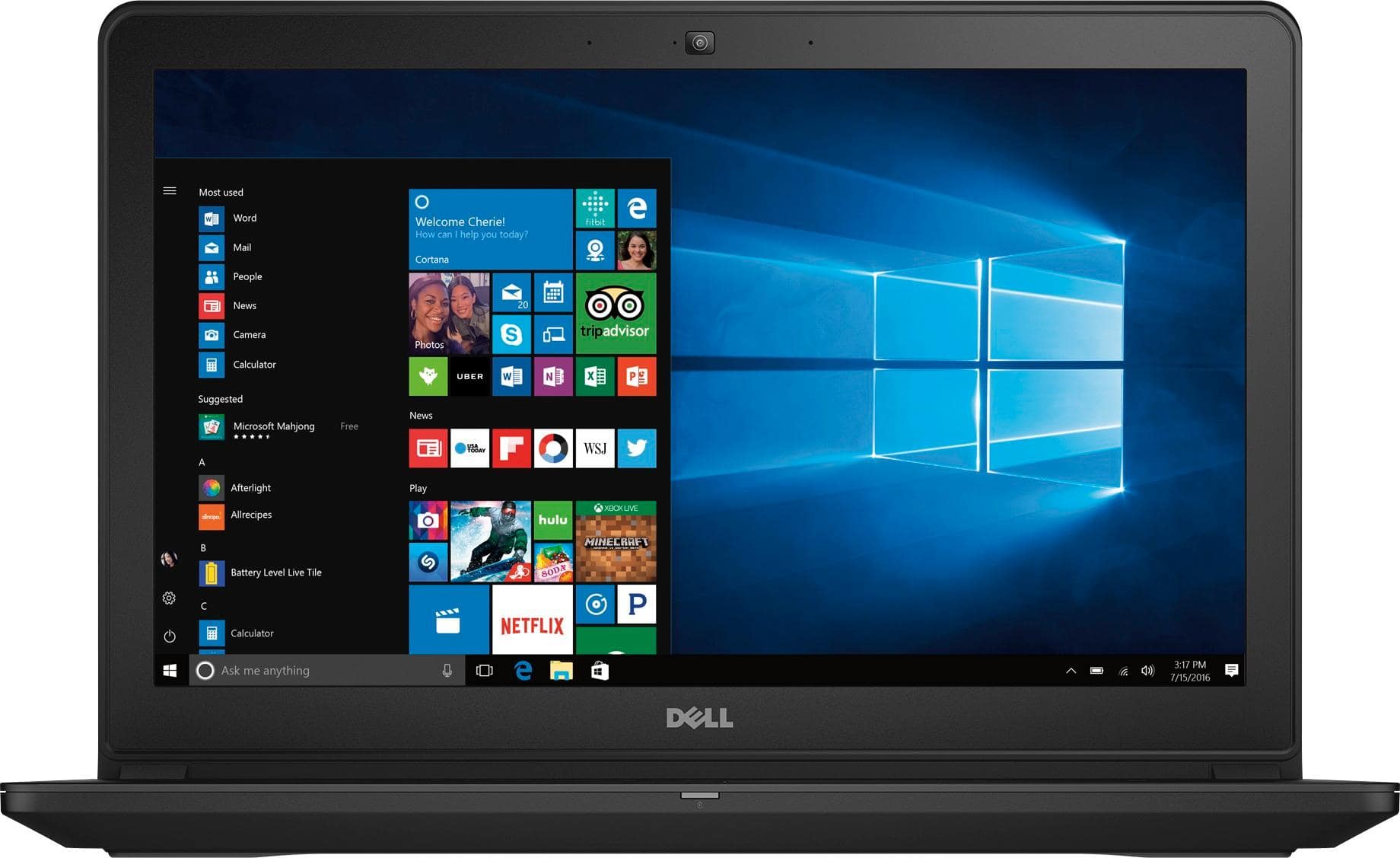Open the Hulu tile

tap(553, 520)
